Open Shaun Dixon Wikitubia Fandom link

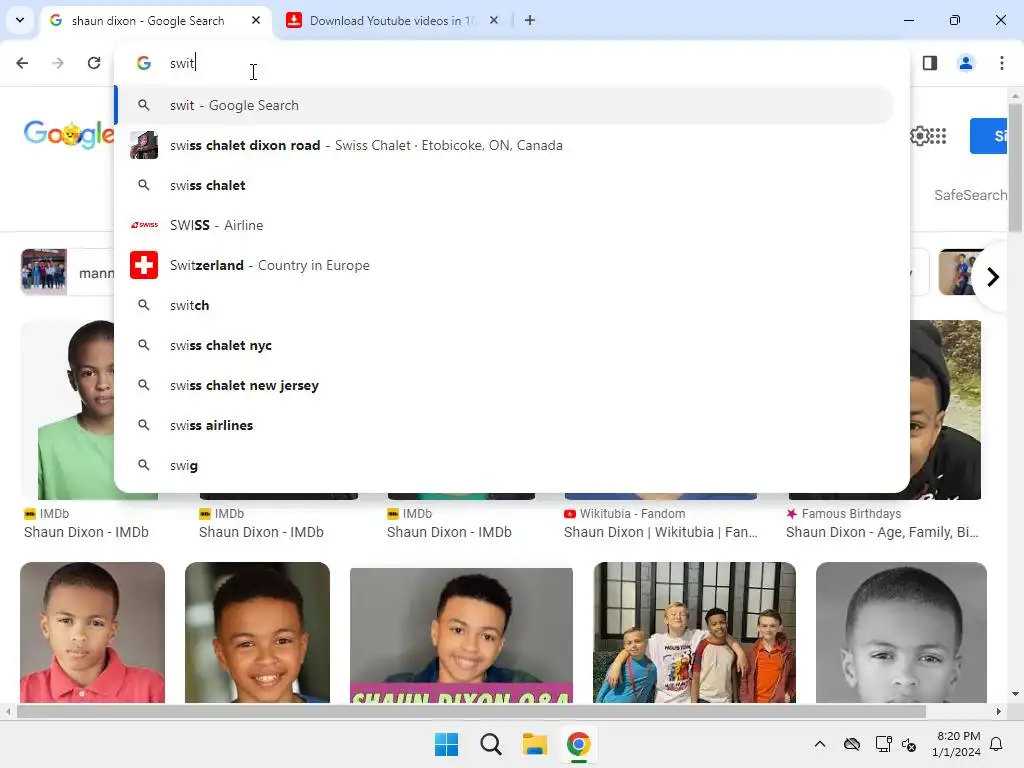[661, 532]
